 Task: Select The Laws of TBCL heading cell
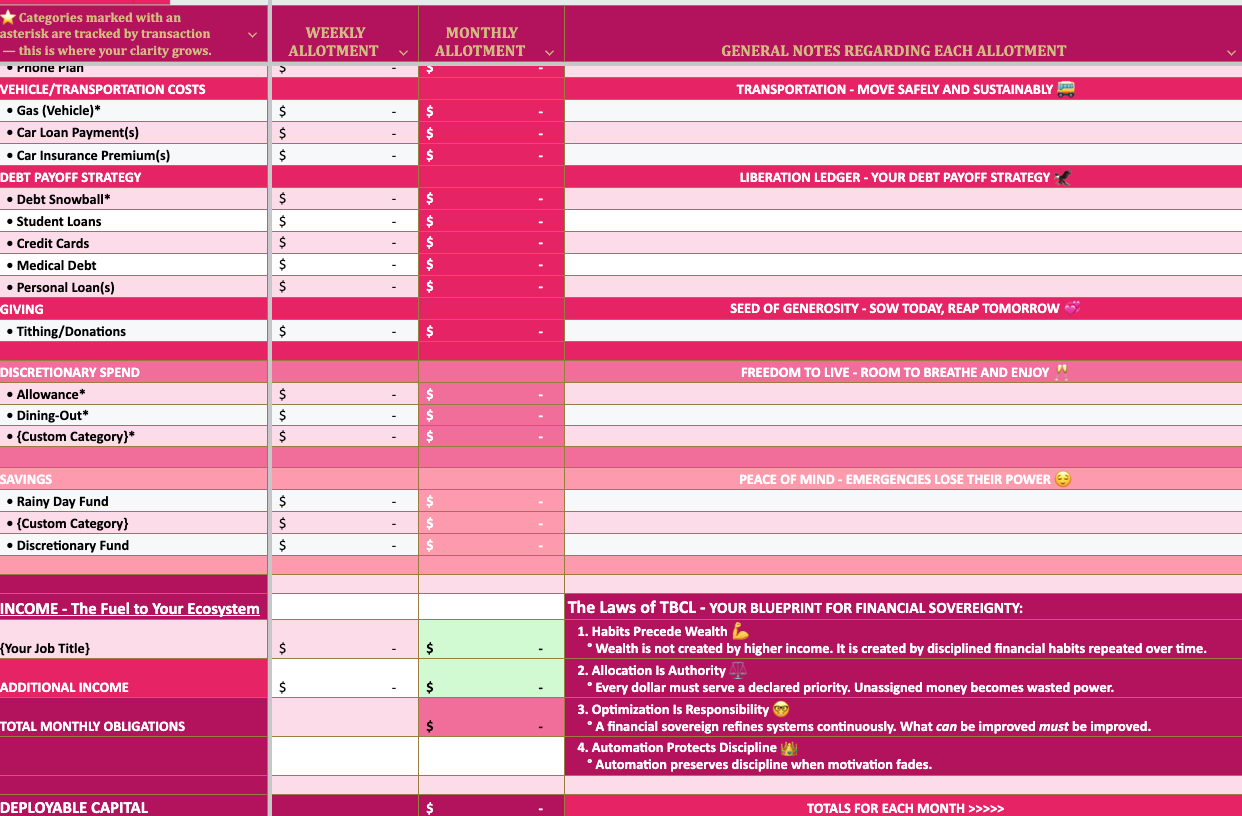[904, 607]
